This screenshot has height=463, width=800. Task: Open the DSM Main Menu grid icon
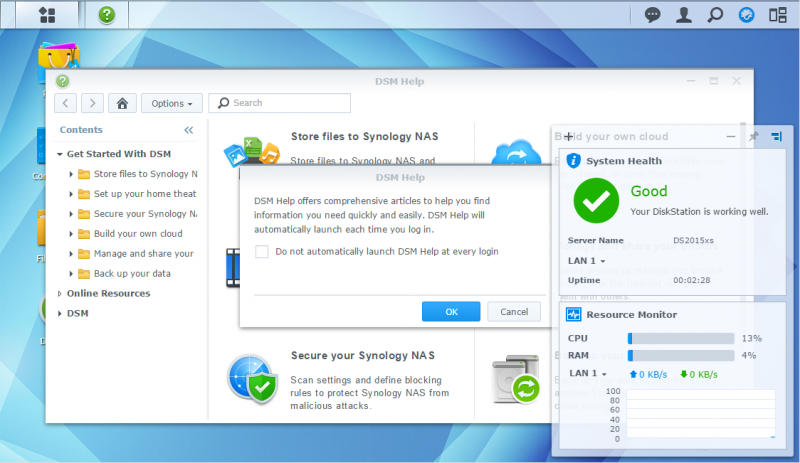47,15
